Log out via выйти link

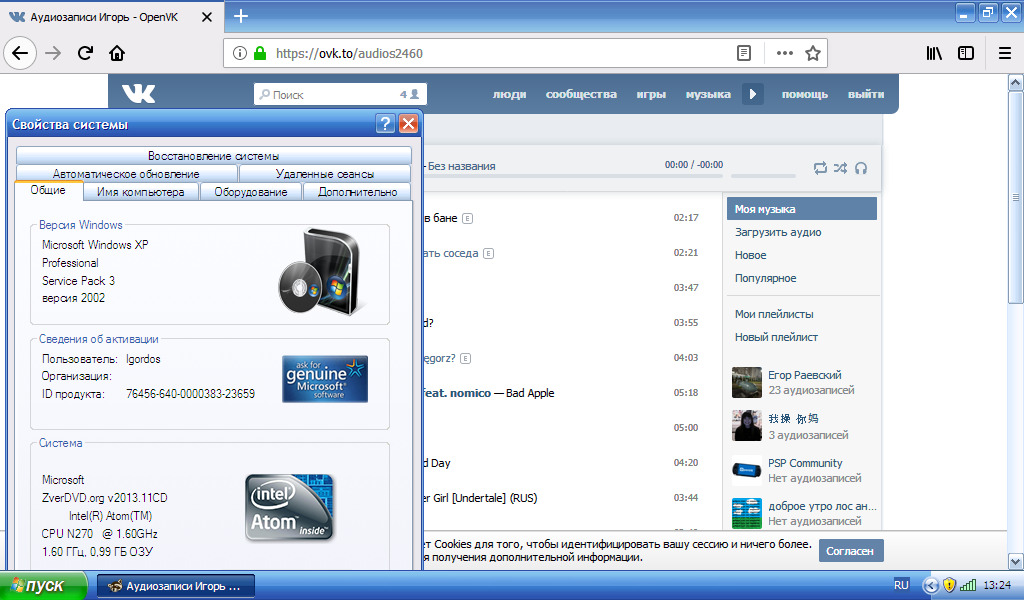click(x=866, y=94)
